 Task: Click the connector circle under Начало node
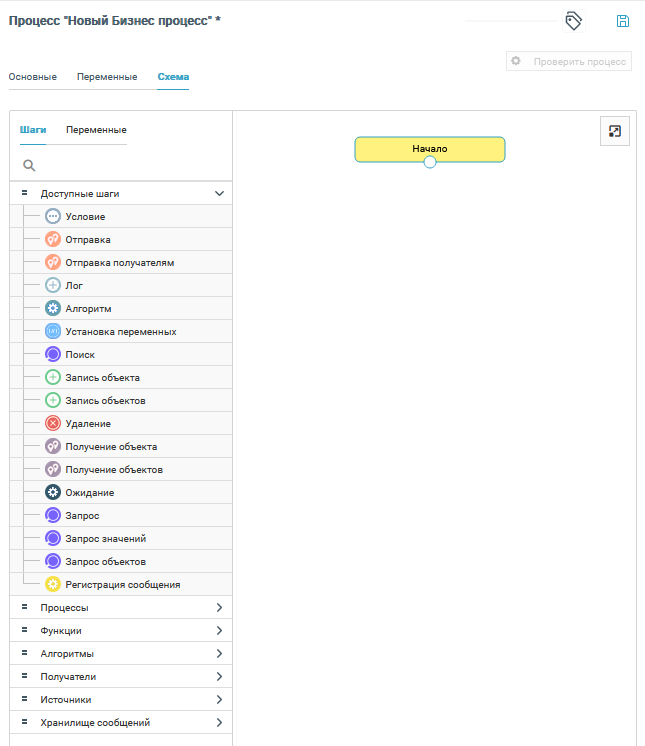pos(430,162)
